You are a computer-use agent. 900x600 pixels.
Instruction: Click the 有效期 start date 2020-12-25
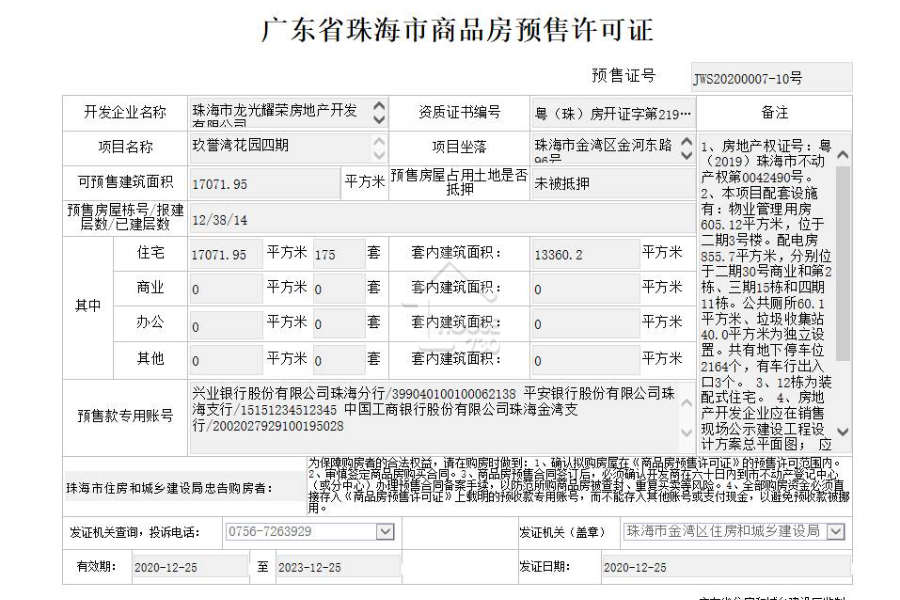189,567
